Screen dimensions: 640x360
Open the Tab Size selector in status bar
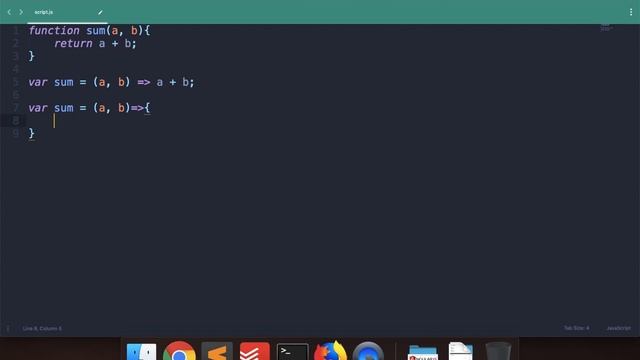click(x=576, y=328)
